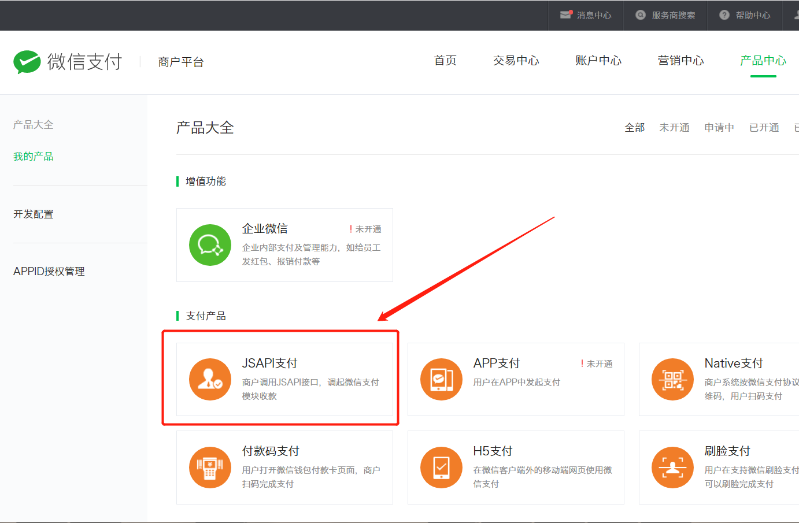Click the WeChat Pay green logo icon

pos(27,62)
